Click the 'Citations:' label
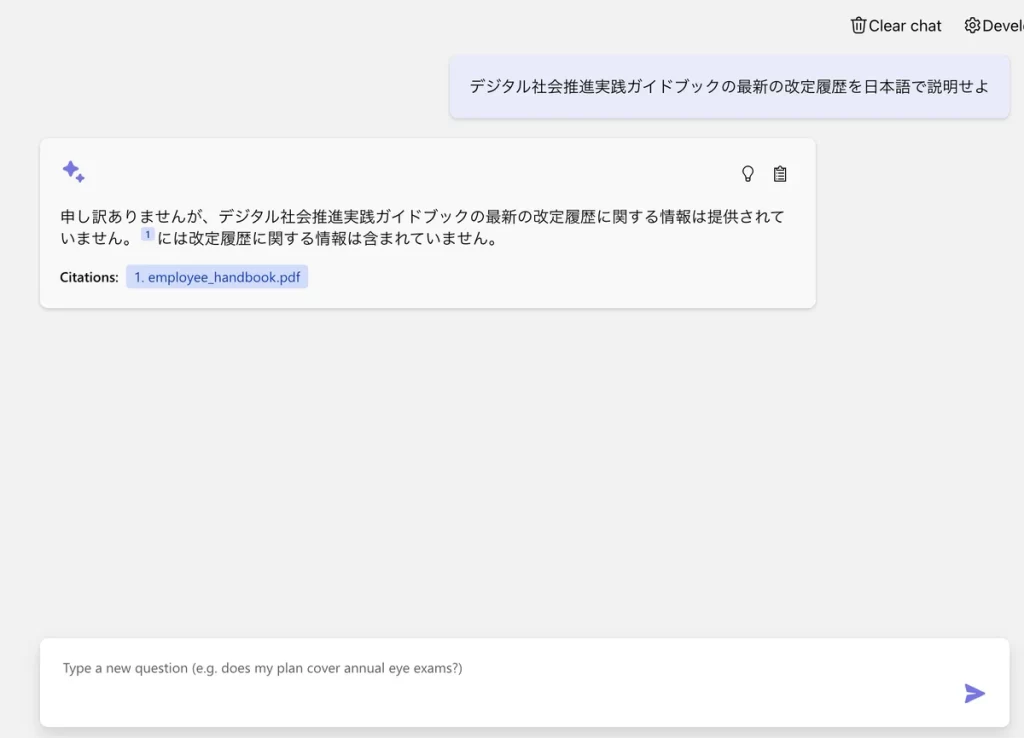The image size is (1024, 738). coord(89,277)
